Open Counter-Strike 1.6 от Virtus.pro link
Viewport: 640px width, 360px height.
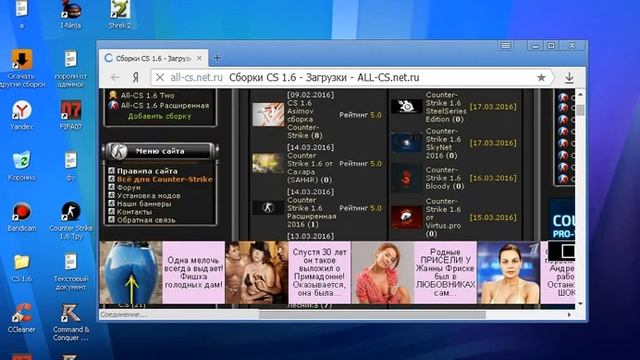click(443, 217)
